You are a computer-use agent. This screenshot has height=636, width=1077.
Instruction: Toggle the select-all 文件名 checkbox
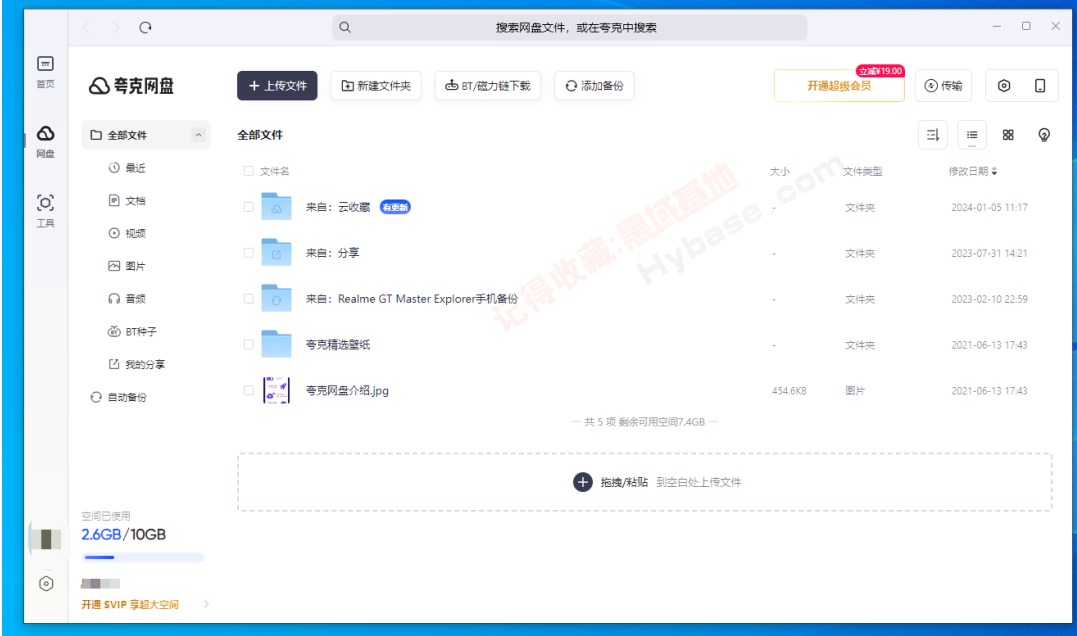(x=249, y=171)
